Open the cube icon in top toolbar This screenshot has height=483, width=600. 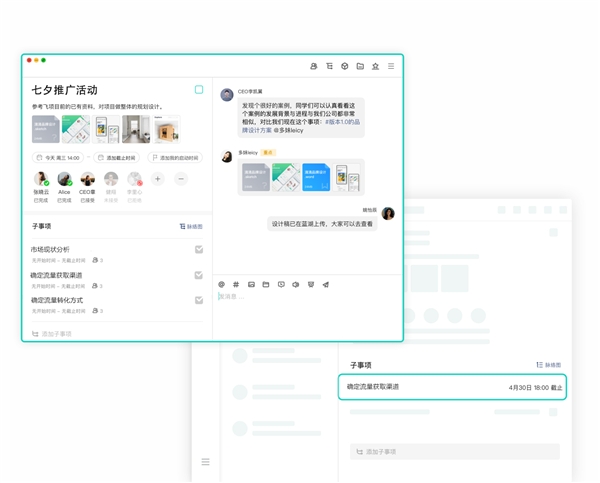[344, 66]
